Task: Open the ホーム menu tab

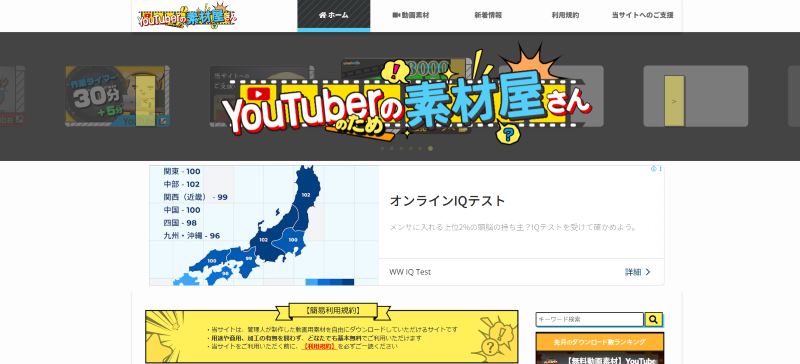Action: 334,15
